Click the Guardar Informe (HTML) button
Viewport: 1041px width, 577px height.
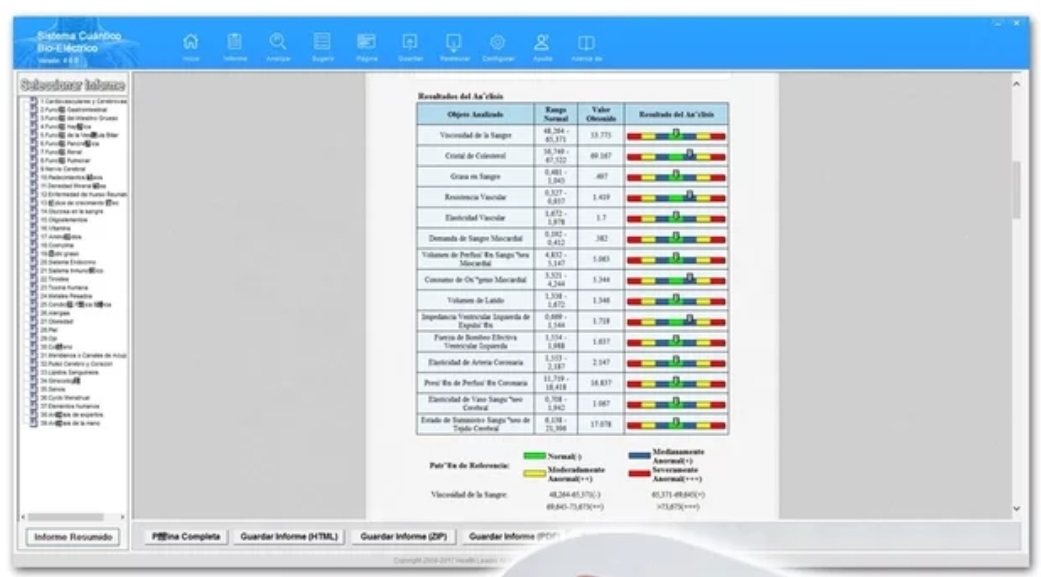pos(290,537)
